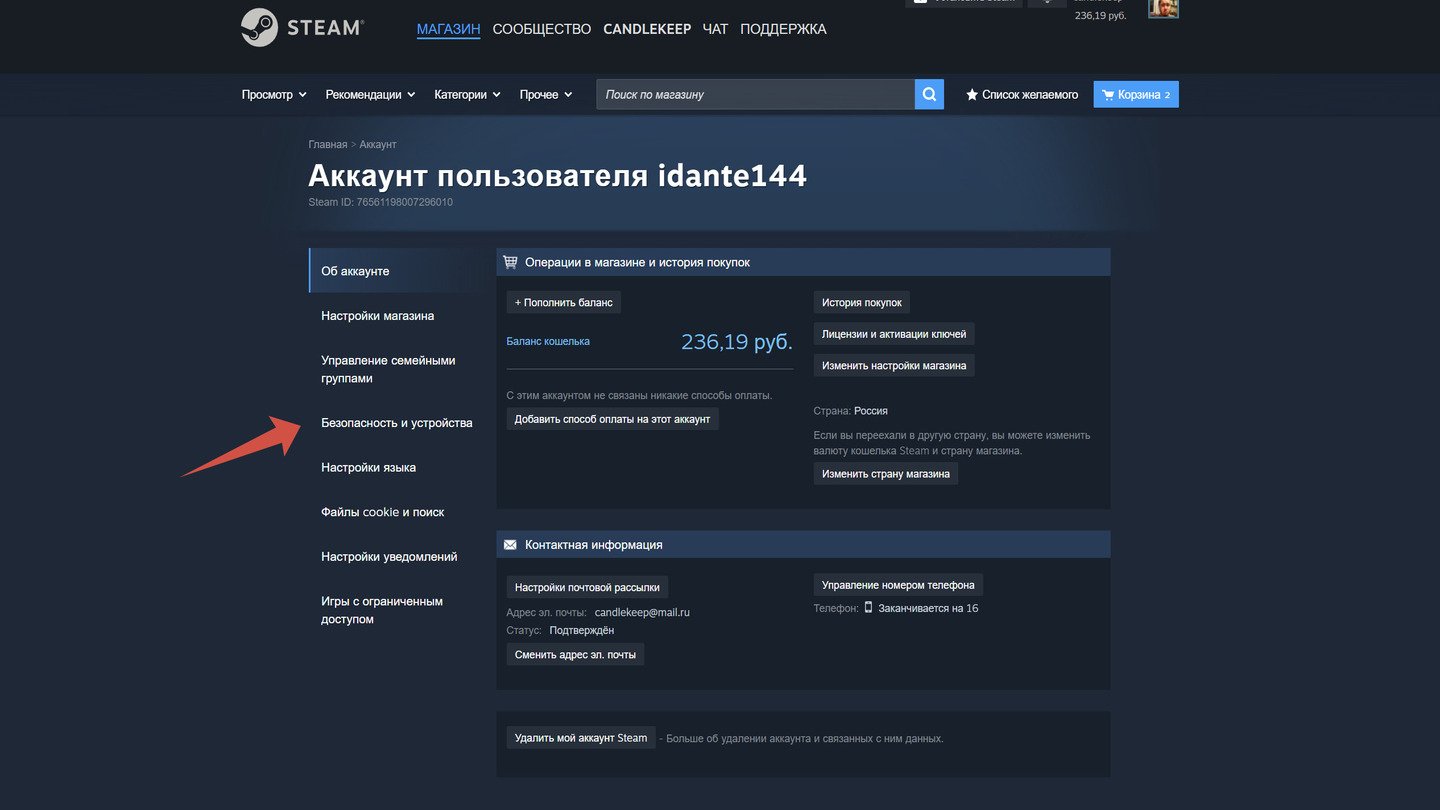The image size is (1440, 810).
Task: Open the Корзина shopping cart
Action: 1135,95
